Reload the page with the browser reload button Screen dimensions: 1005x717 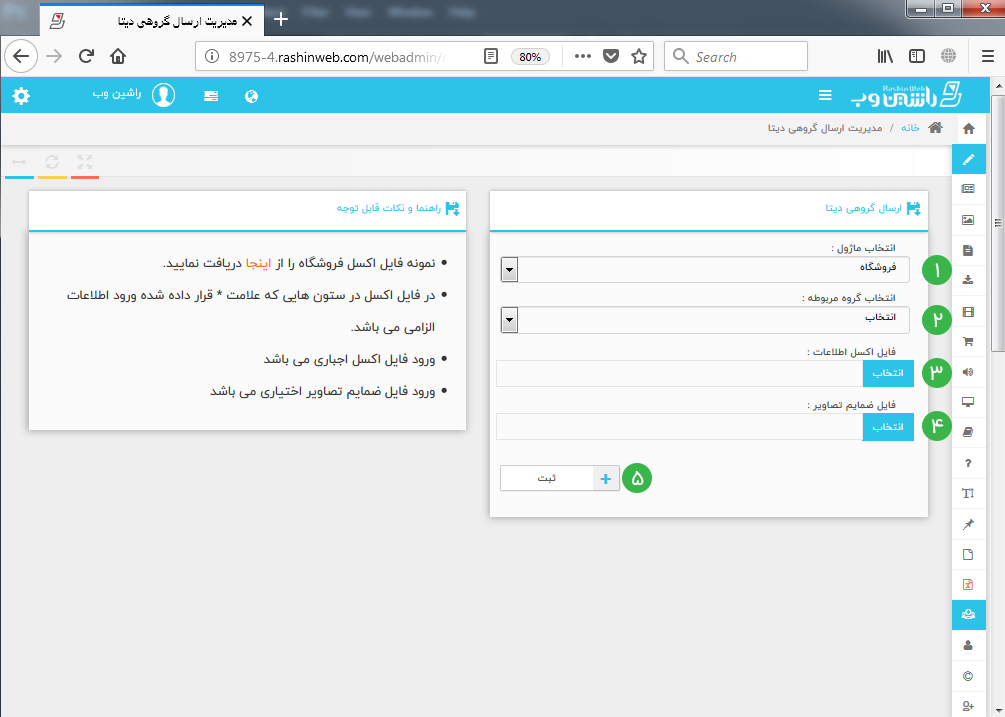click(87, 56)
